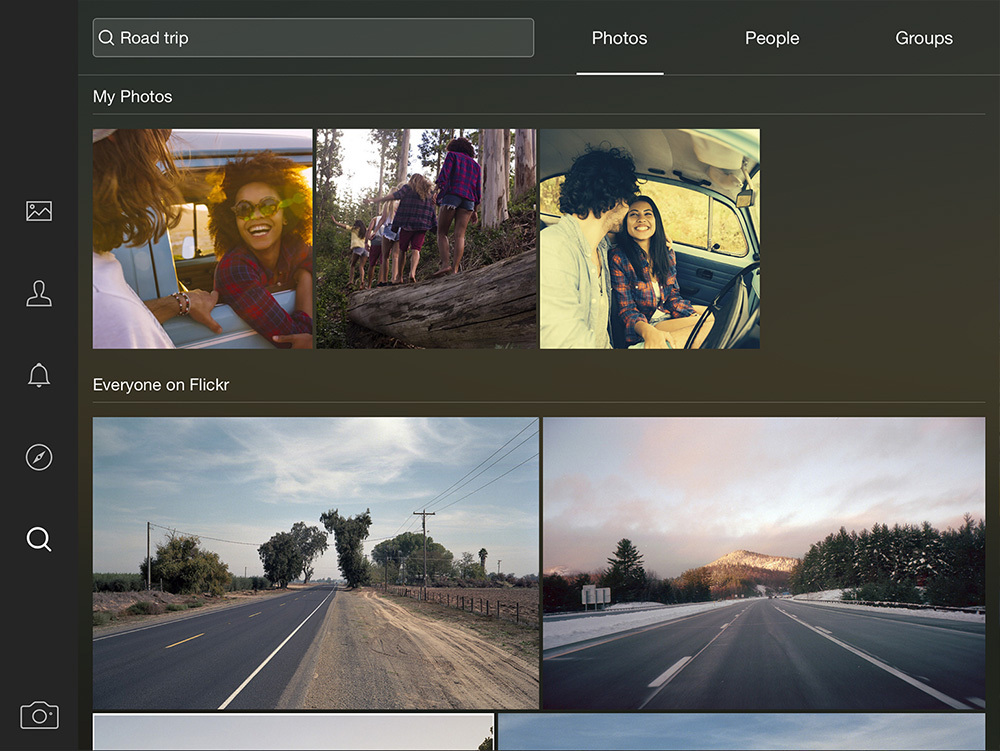1000x751 pixels.
Task: Open country road with power lines photo
Action: pos(315,563)
